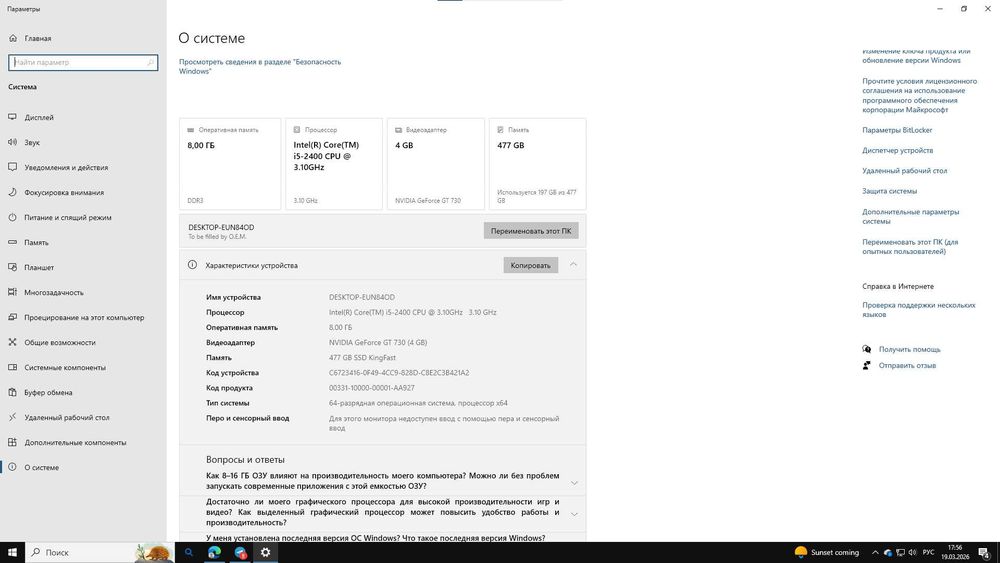Click the search magnifier in Найти параметр
Screen dimensions: 1000x563
(151, 62)
